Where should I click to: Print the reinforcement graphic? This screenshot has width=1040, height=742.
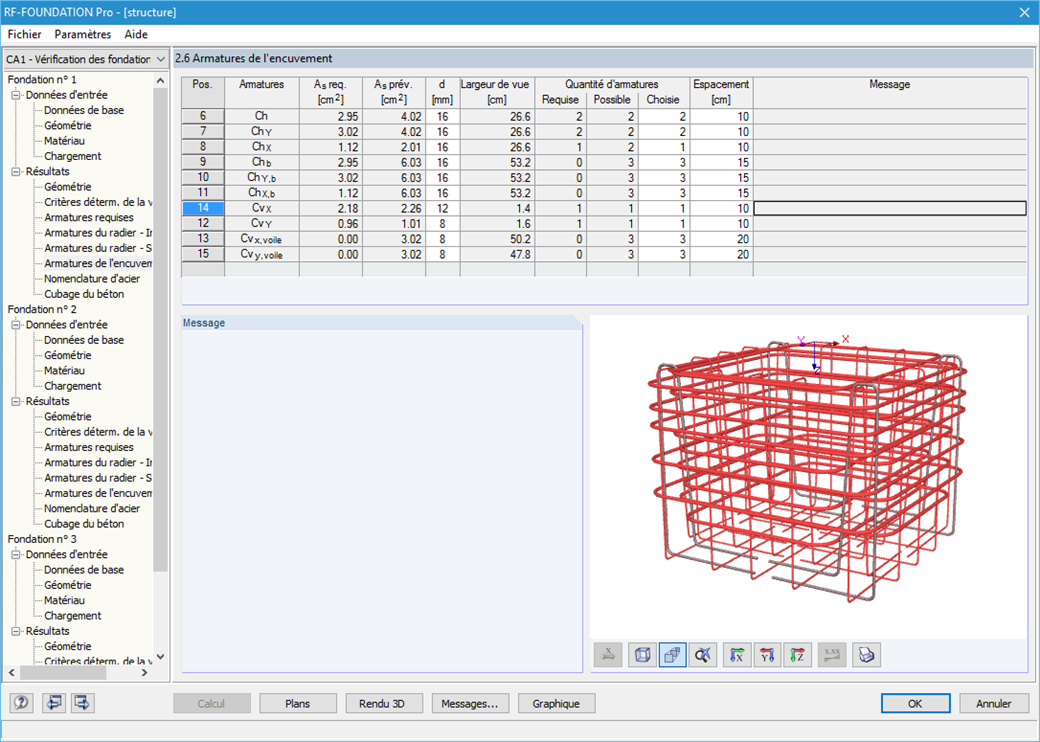tap(866, 655)
